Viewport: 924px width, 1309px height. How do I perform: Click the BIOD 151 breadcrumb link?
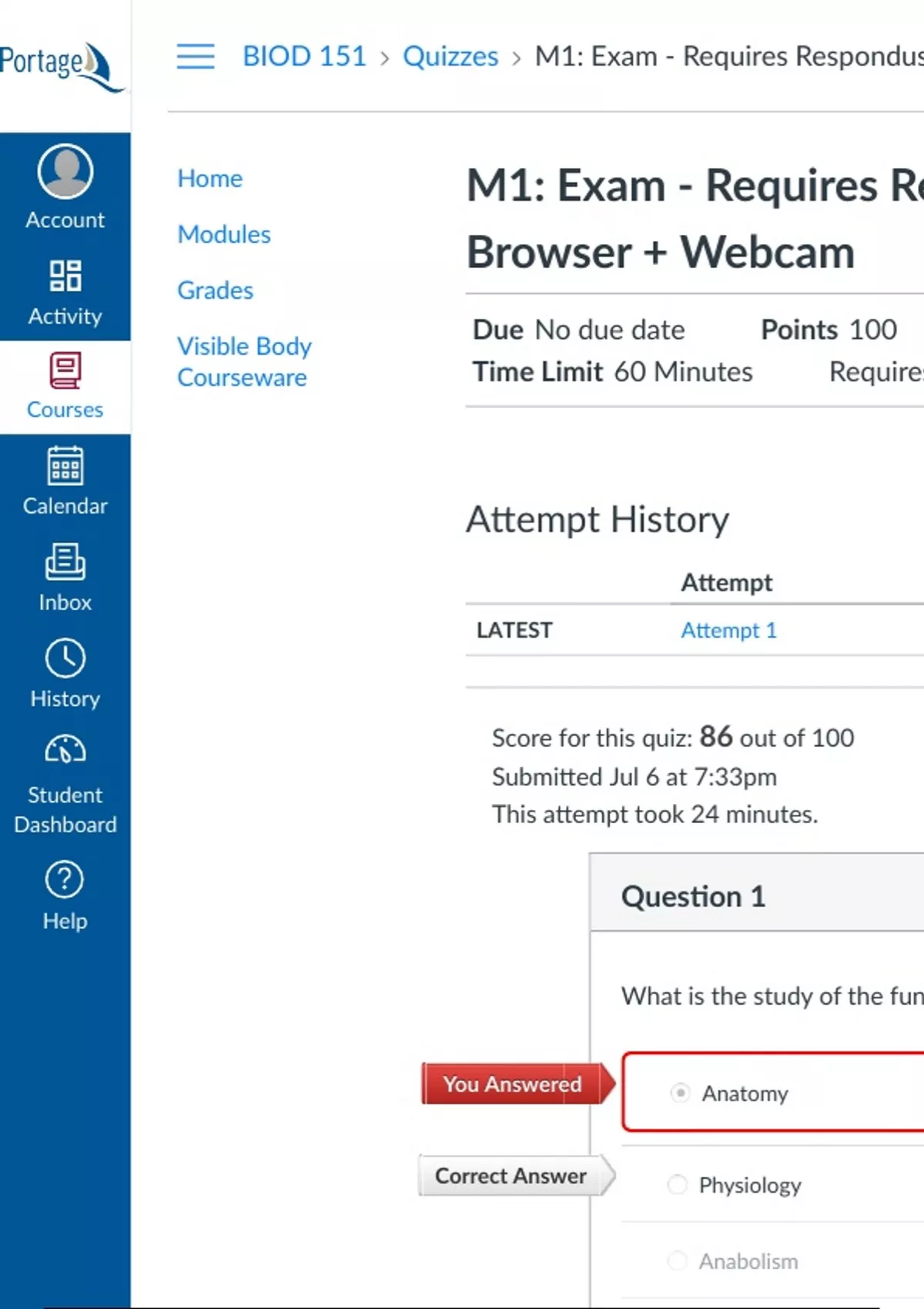click(x=304, y=56)
